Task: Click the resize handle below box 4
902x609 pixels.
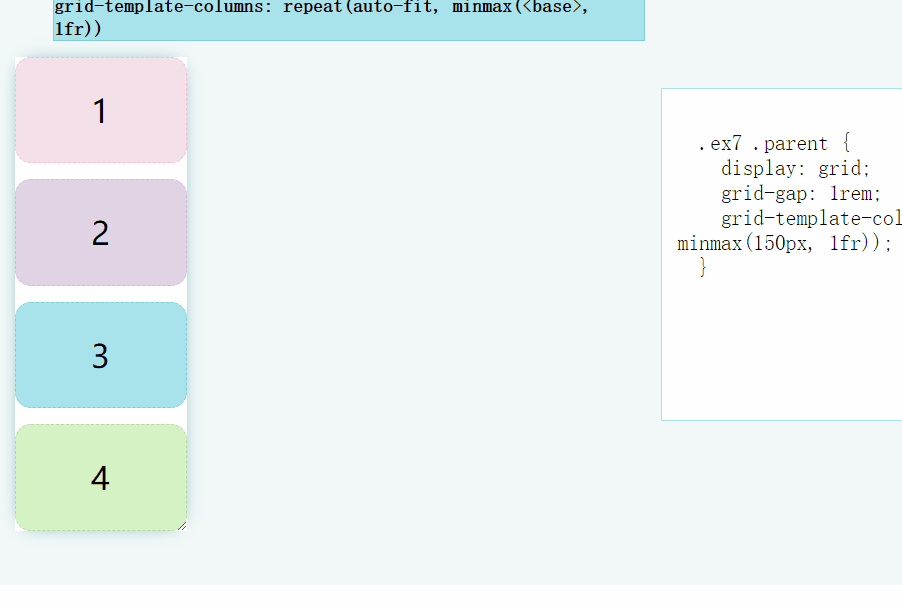Action: coord(182,526)
